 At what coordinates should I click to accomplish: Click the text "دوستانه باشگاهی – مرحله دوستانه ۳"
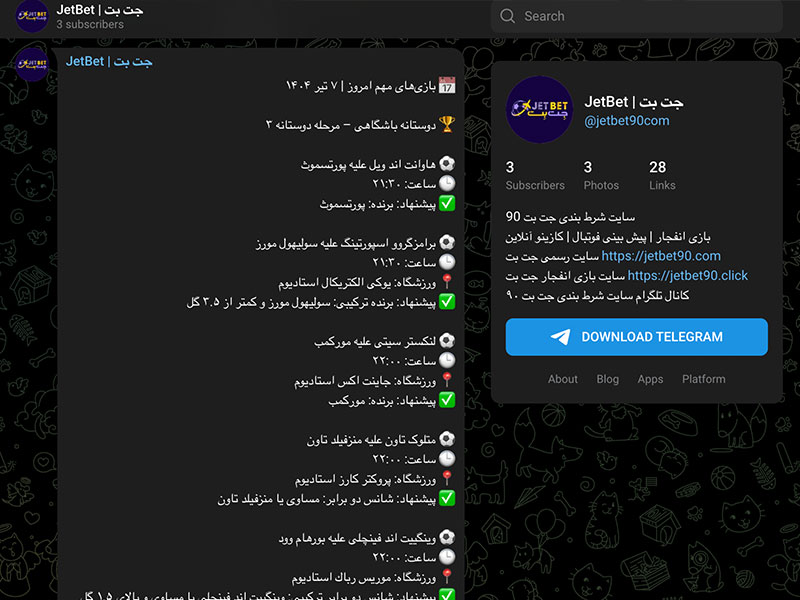tap(351, 125)
